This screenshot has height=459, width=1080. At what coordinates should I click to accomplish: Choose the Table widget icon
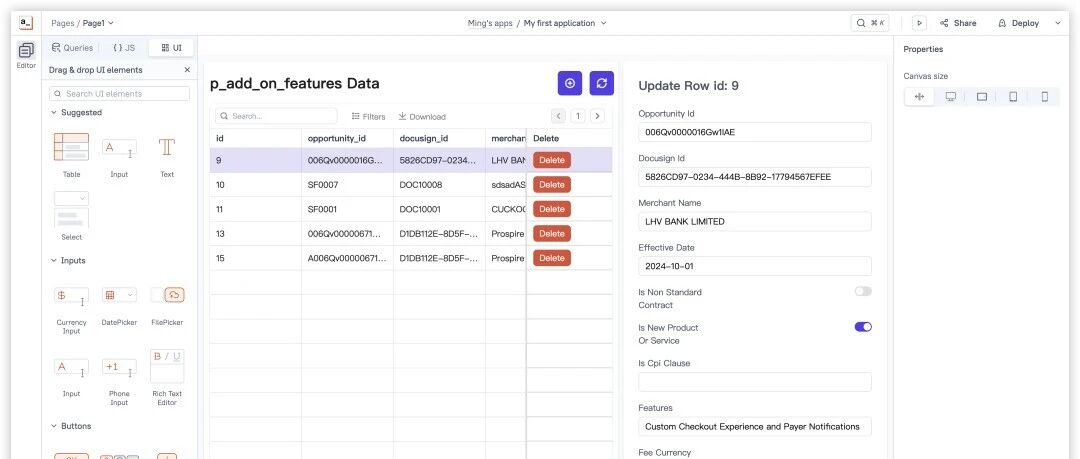(x=72, y=147)
